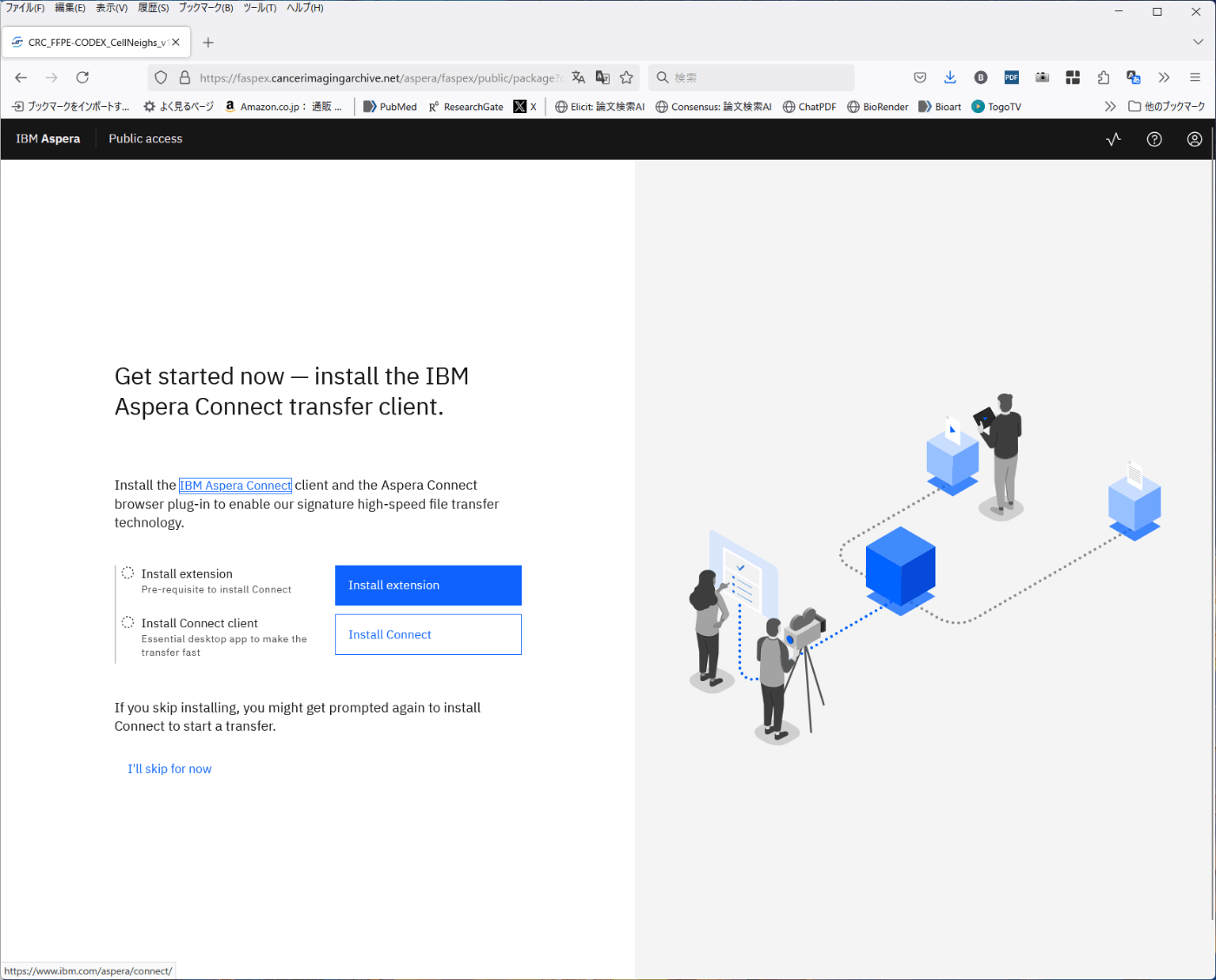Open the Bioart bookmark
Viewport: 1216px width, 980px height.
click(x=940, y=107)
